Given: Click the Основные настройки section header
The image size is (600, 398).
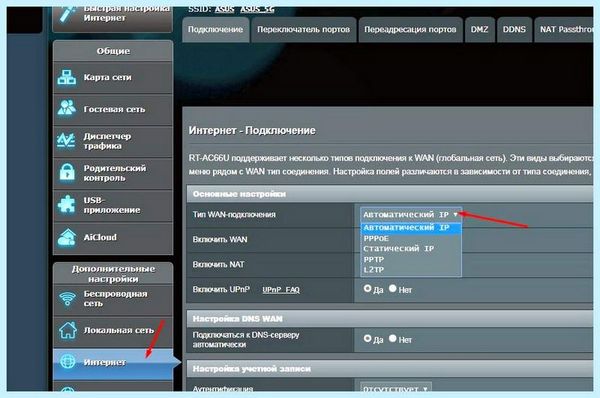Looking at the screenshot, I should (390, 194).
